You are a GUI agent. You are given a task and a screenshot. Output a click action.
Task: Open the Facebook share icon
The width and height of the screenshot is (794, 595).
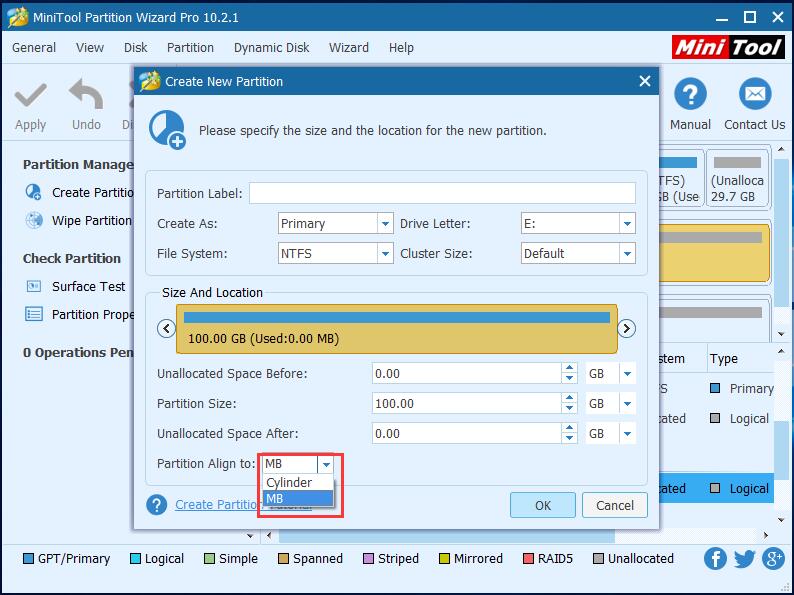pyautogui.click(x=715, y=559)
